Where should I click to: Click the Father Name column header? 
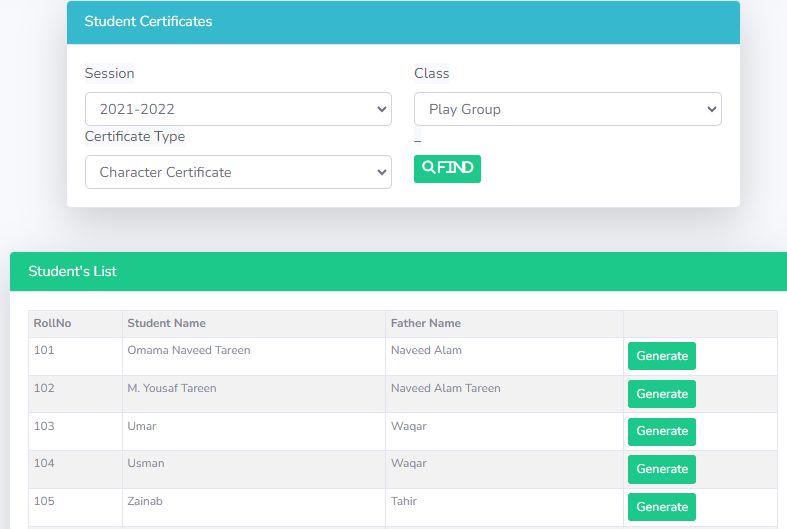pos(426,323)
